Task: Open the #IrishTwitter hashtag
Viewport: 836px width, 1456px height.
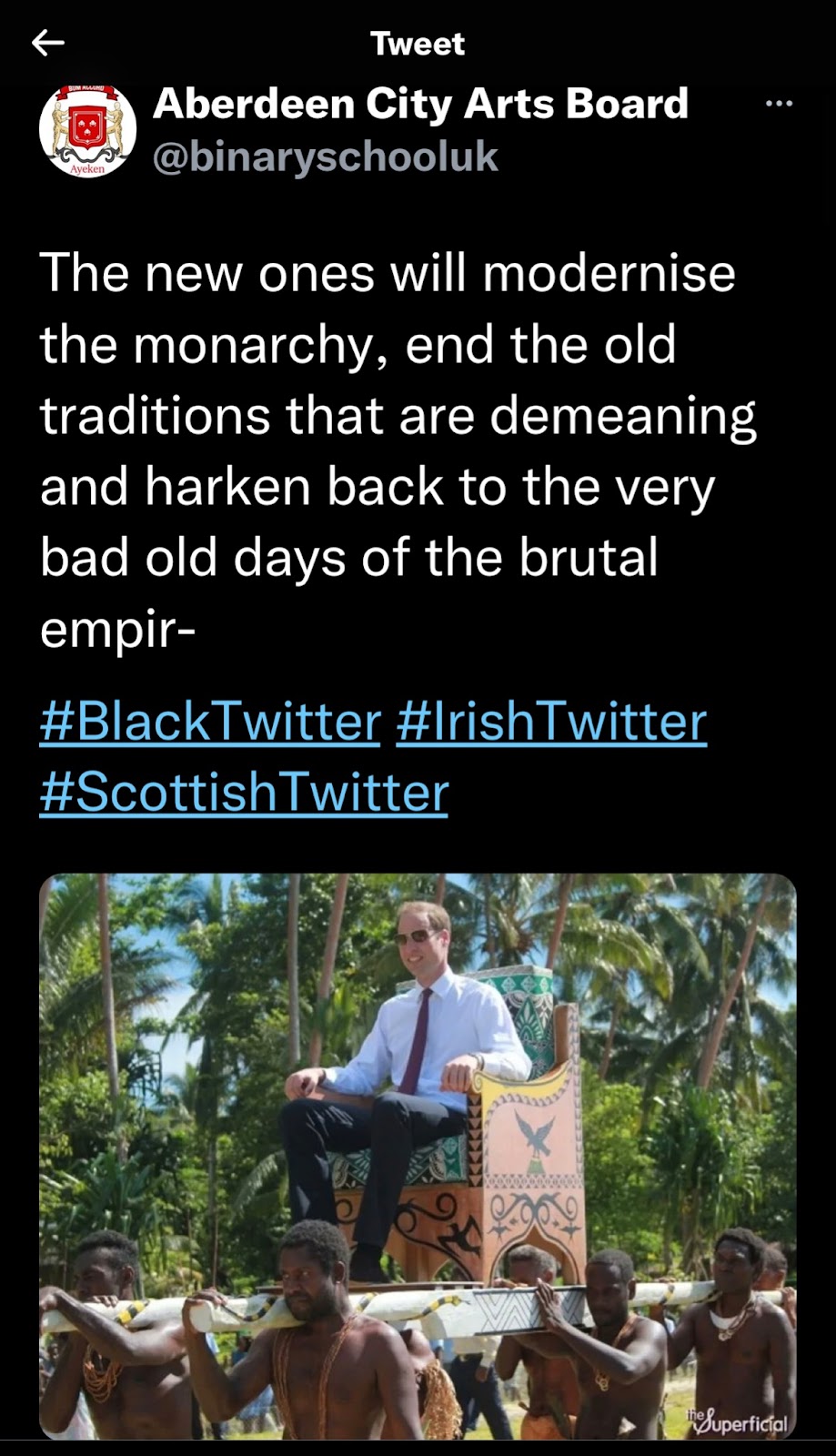Action: pos(551,722)
